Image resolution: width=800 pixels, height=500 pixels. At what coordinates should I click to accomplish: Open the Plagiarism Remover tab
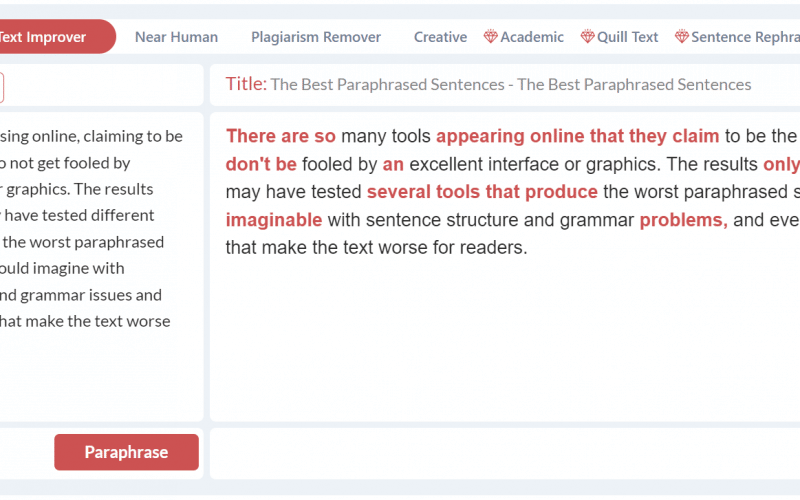click(316, 37)
